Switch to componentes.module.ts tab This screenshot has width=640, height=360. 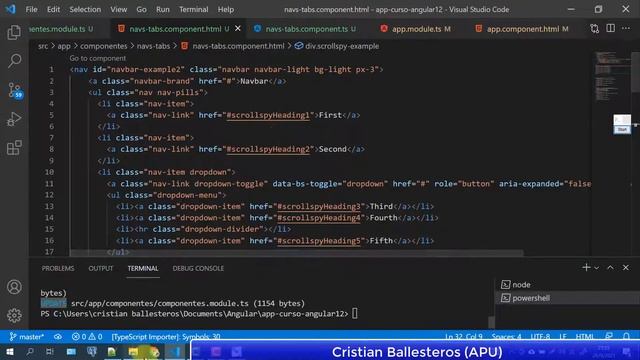click(x=61, y=29)
